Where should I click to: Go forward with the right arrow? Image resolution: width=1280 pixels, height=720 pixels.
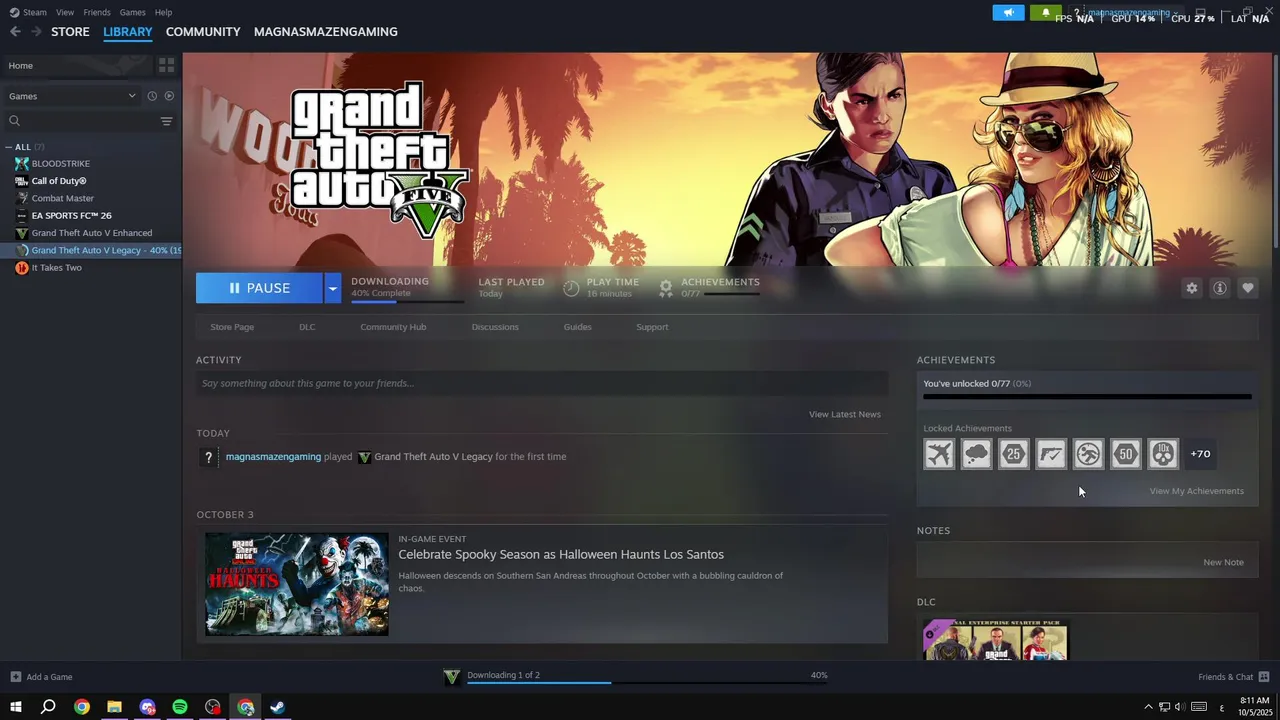pos(36,32)
